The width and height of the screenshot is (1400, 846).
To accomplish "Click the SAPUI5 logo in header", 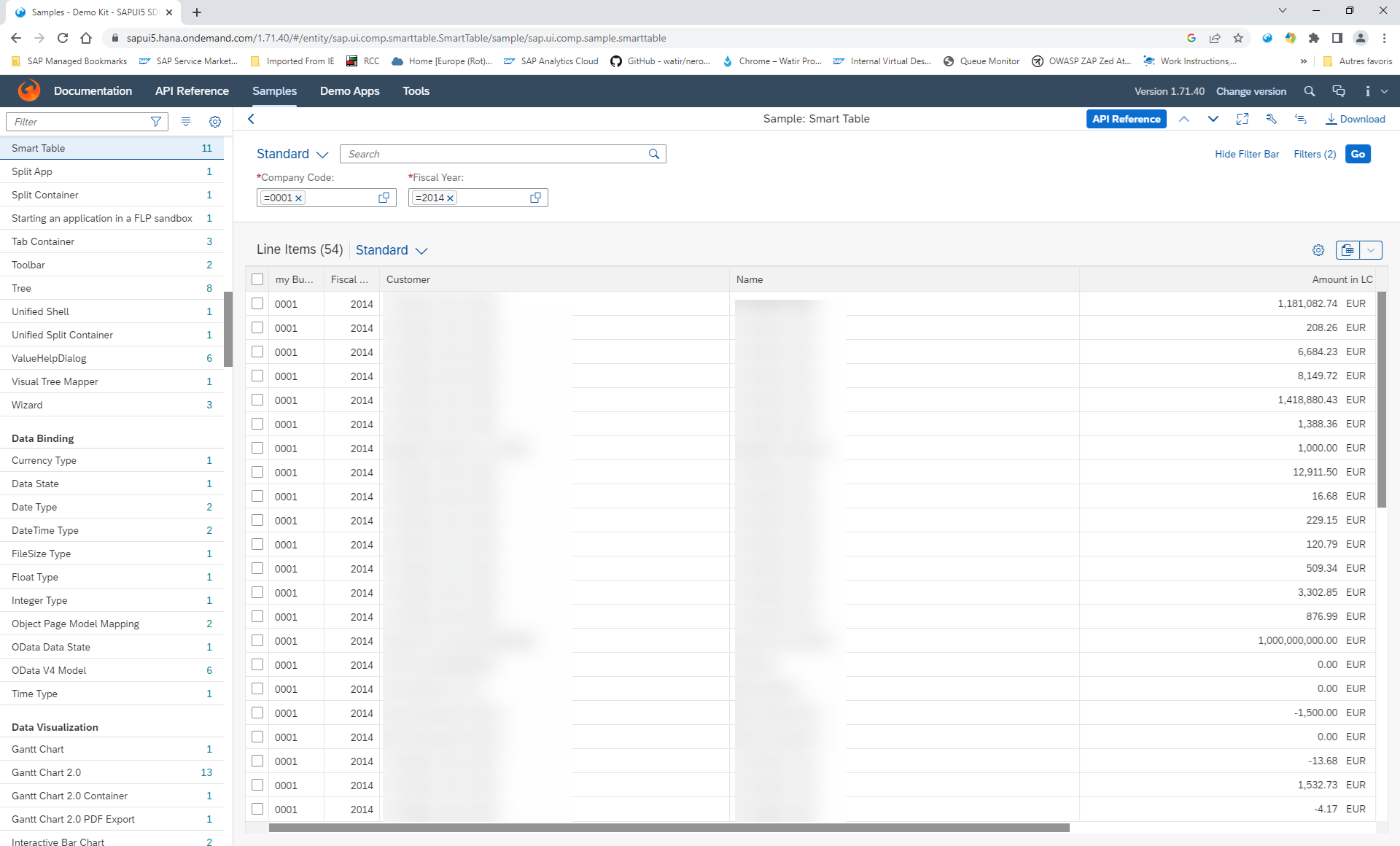I will coord(29,90).
